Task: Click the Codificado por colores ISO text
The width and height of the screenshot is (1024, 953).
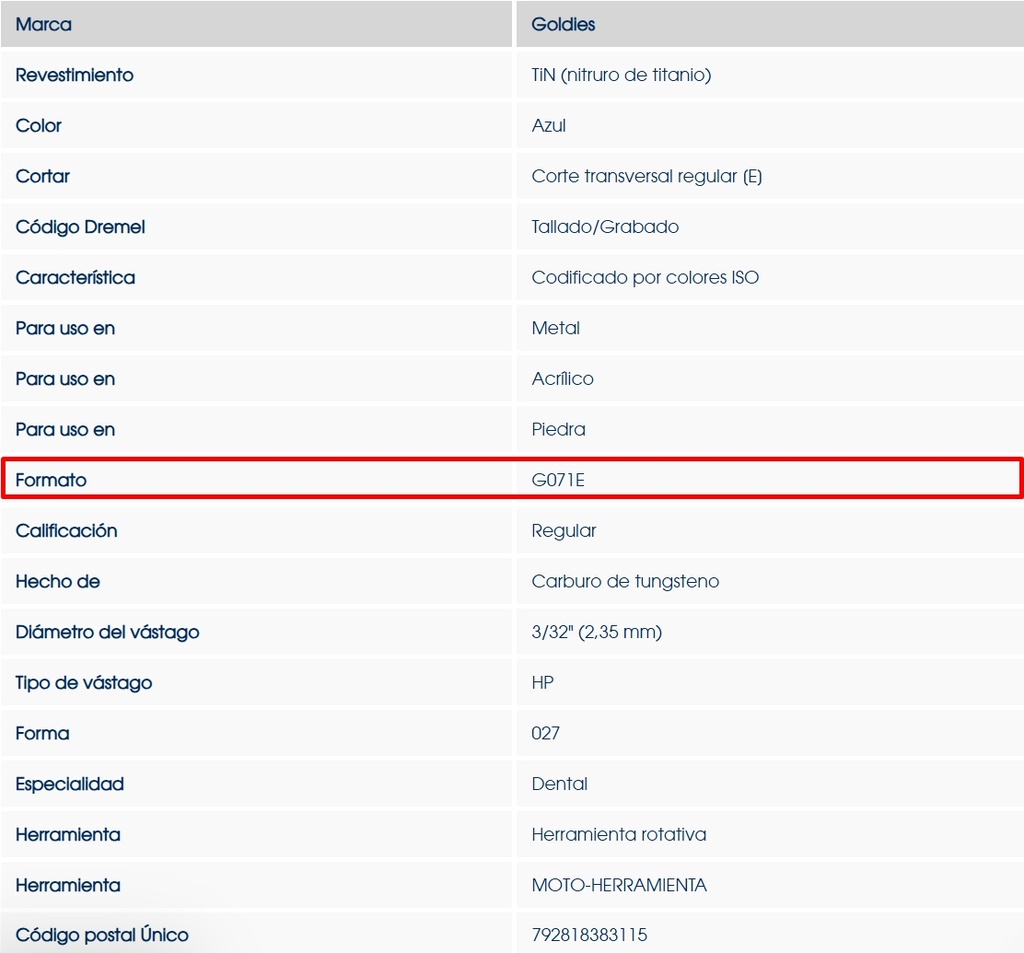Action: click(645, 277)
